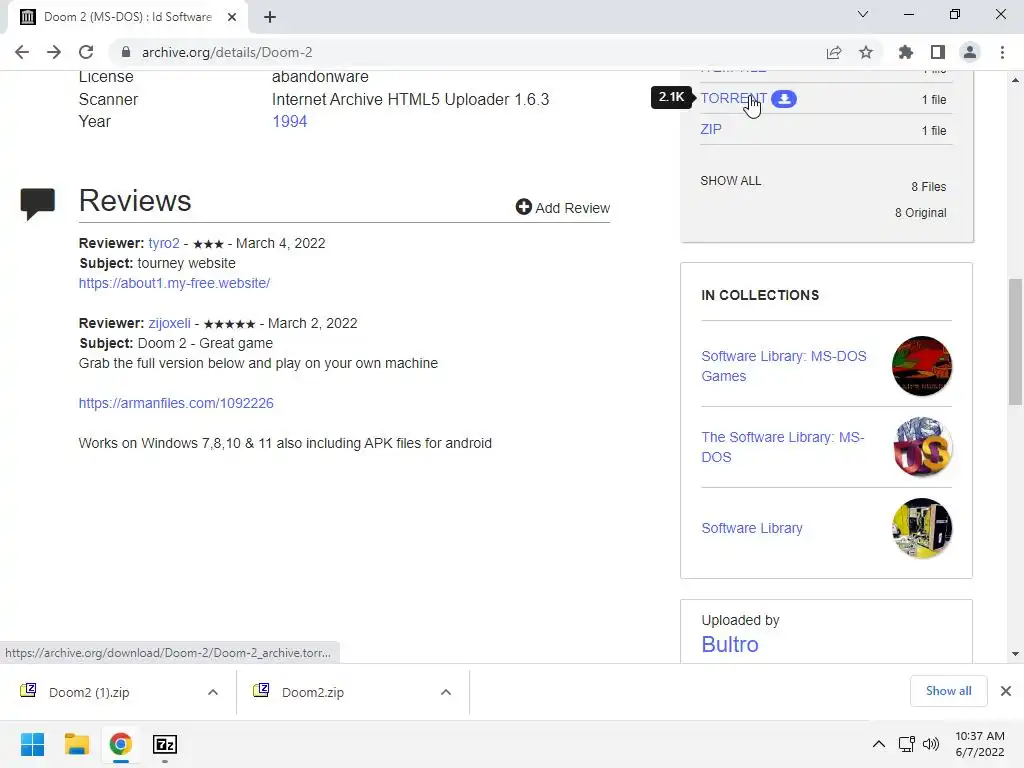
Task: Open the clock showing 10:37 AM
Action: pyautogui.click(x=980, y=744)
